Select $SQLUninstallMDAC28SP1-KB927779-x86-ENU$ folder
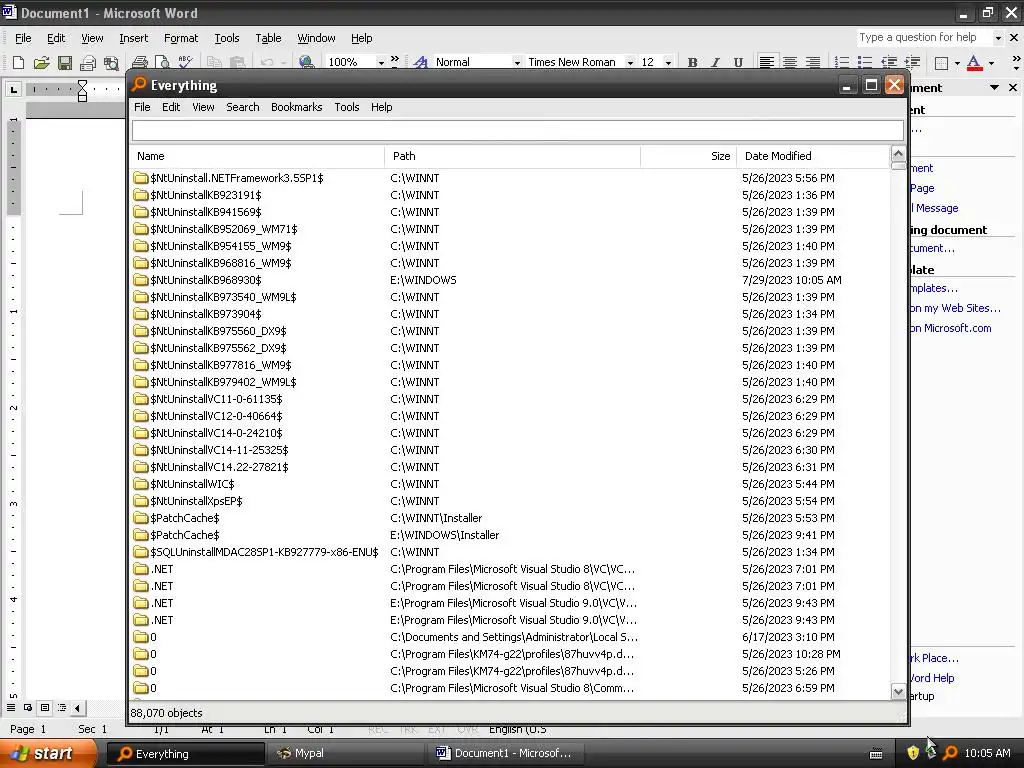1024x768 pixels. point(509,552)
